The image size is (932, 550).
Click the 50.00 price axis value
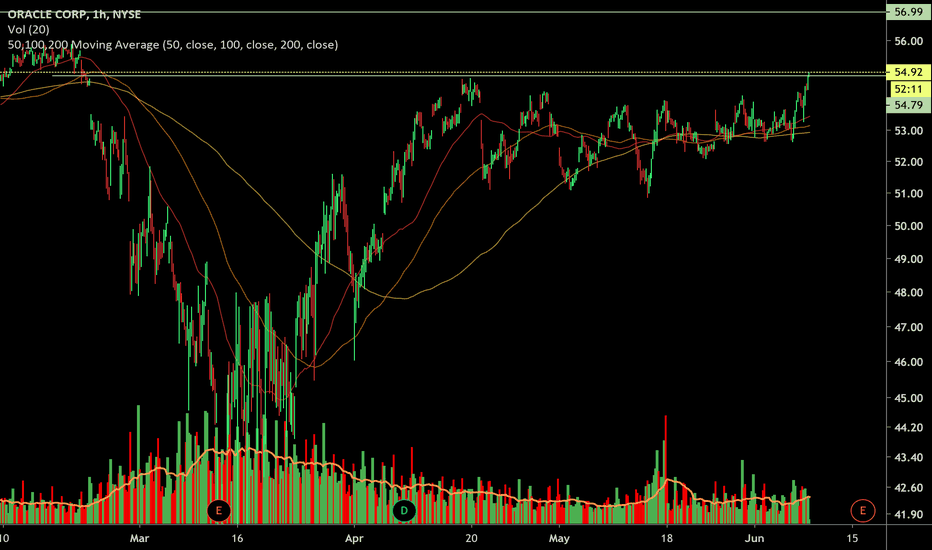click(909, 226)
